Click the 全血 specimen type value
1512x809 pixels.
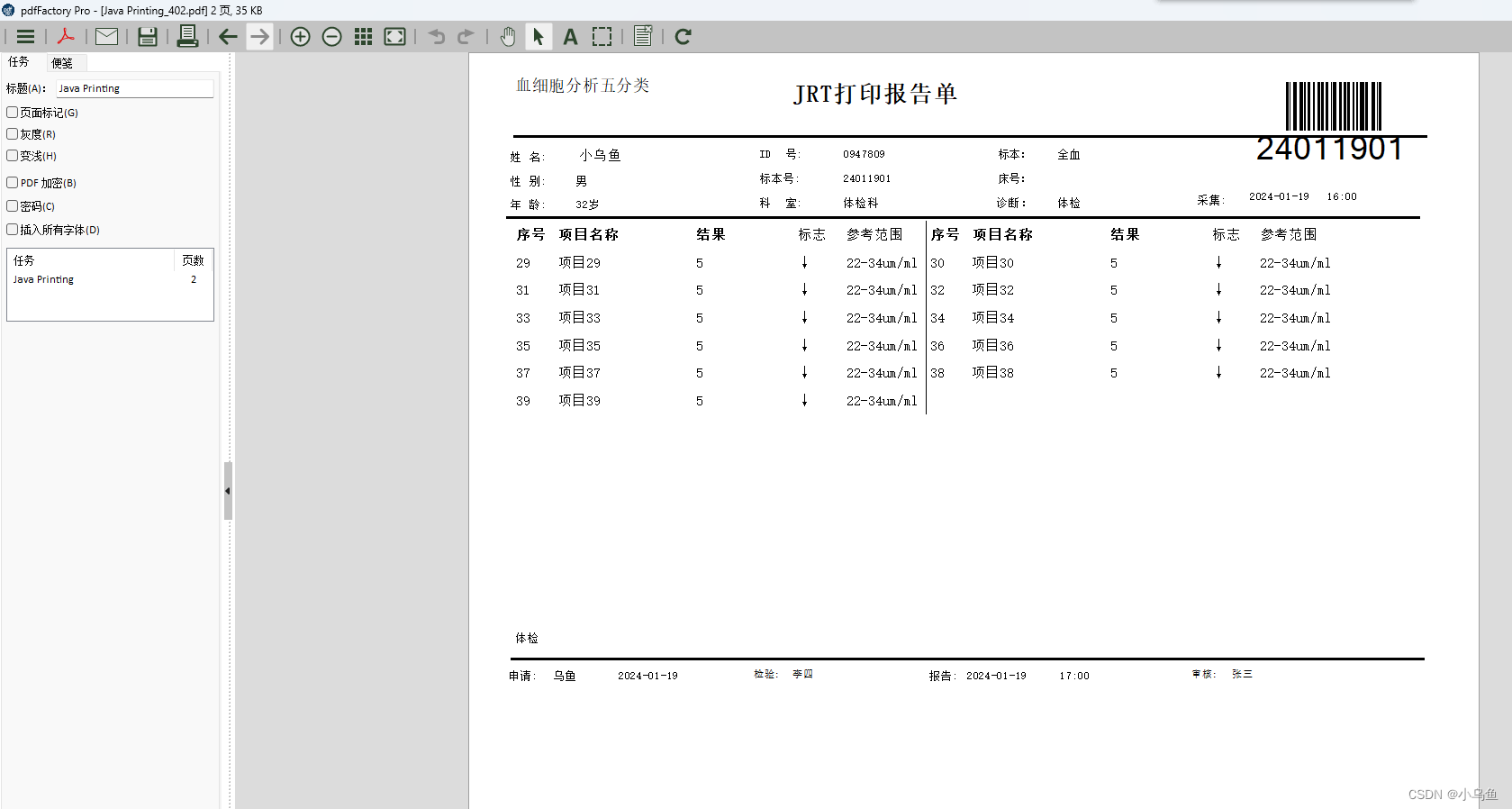pyautogui.click(x=1069, y=155)
